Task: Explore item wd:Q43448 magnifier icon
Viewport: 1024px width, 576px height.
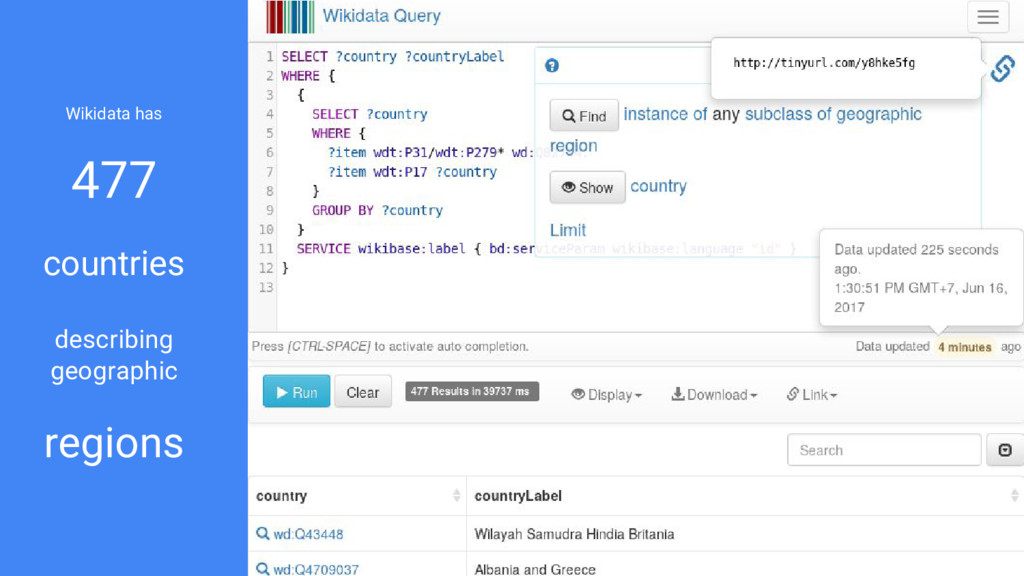Action: [x=263, y=534]
